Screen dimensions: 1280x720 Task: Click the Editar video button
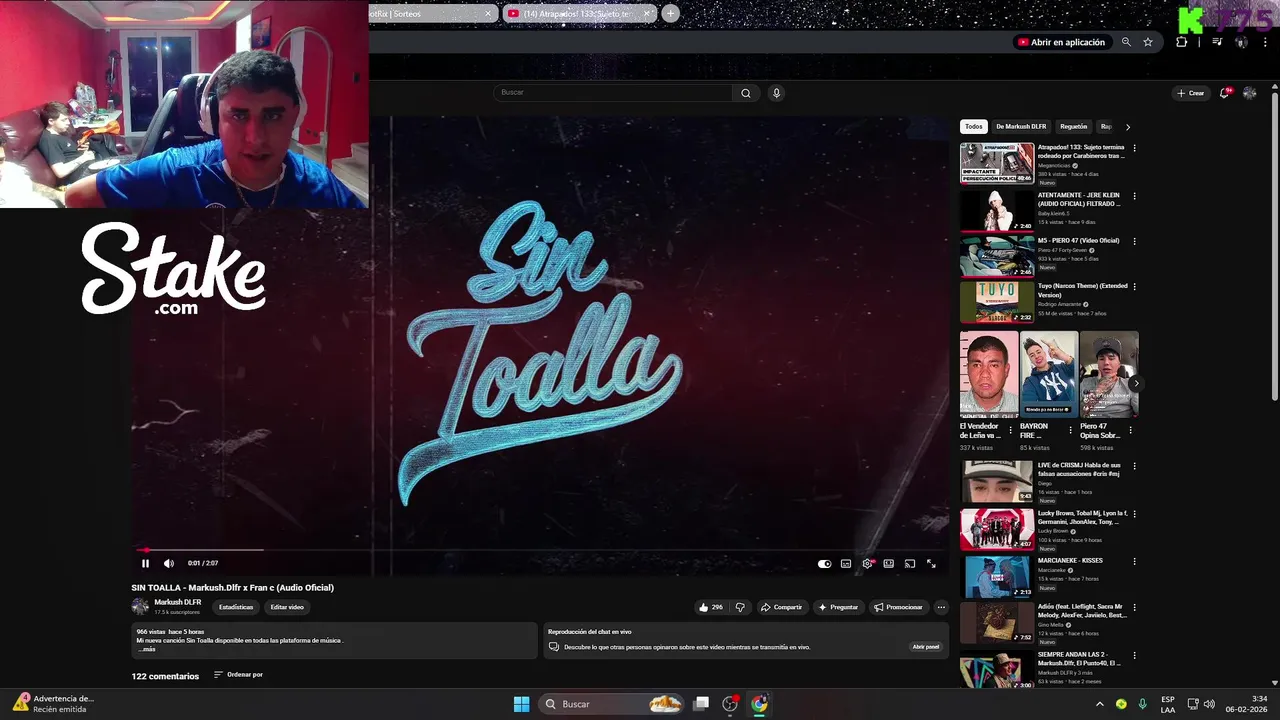tap(287, 607)
